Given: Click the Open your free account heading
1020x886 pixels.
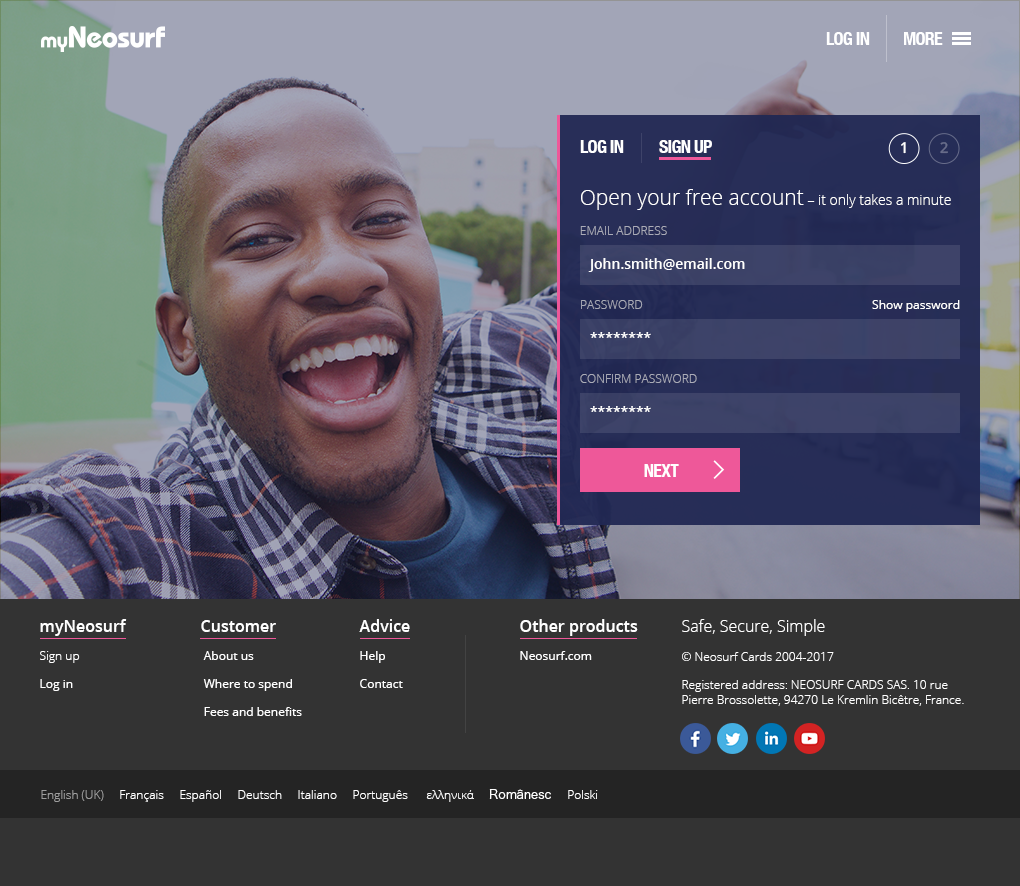Looking at the screenshot, I should 691,198.
